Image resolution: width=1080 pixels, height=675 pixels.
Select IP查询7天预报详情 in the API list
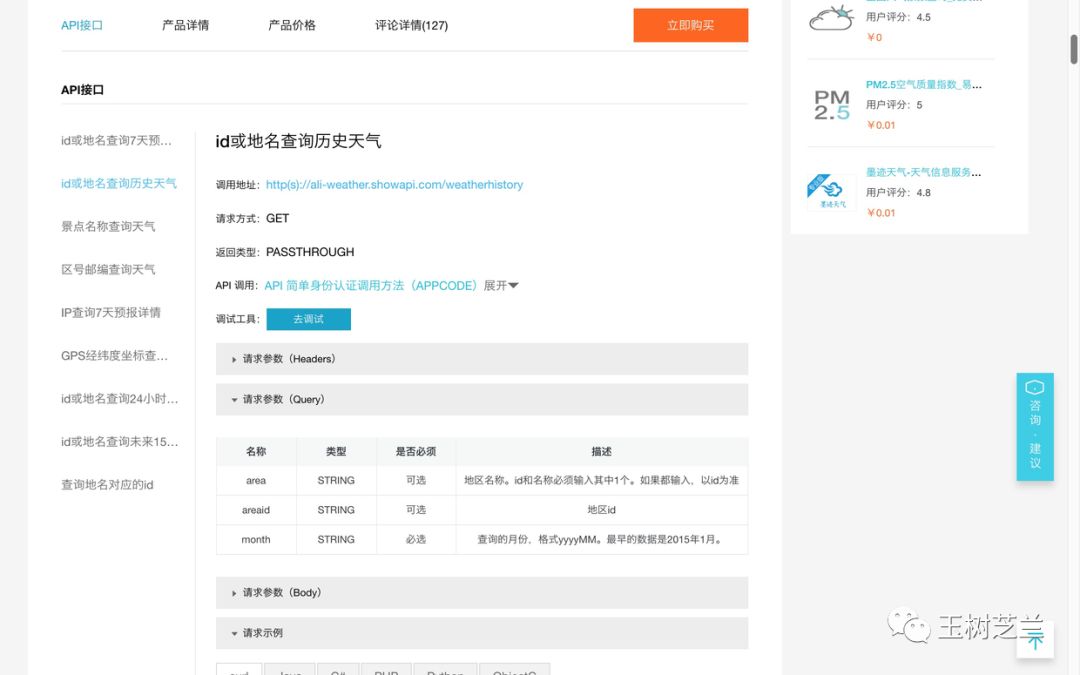click(111, 313)
